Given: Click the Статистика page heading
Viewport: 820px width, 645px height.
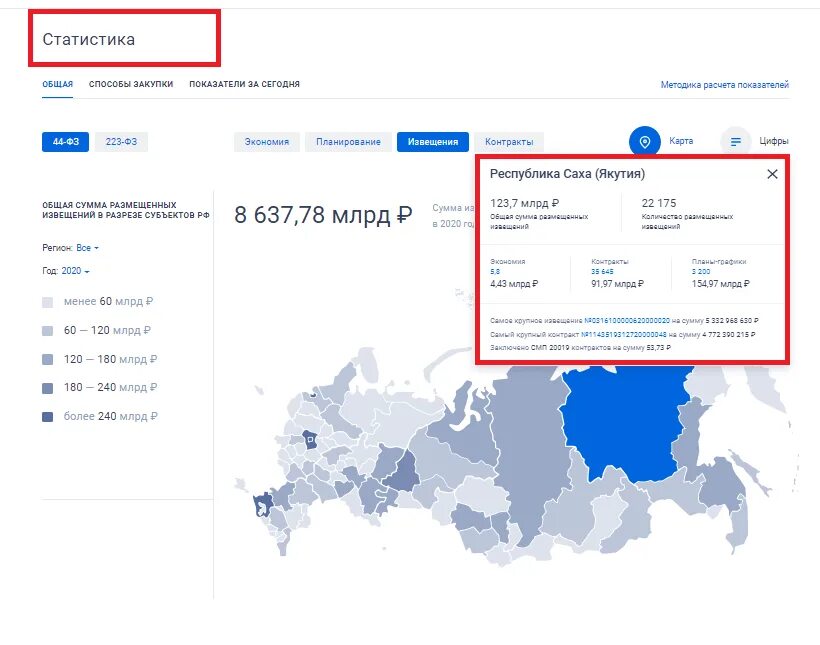Looking at the screenshot, I should (88, 39).
